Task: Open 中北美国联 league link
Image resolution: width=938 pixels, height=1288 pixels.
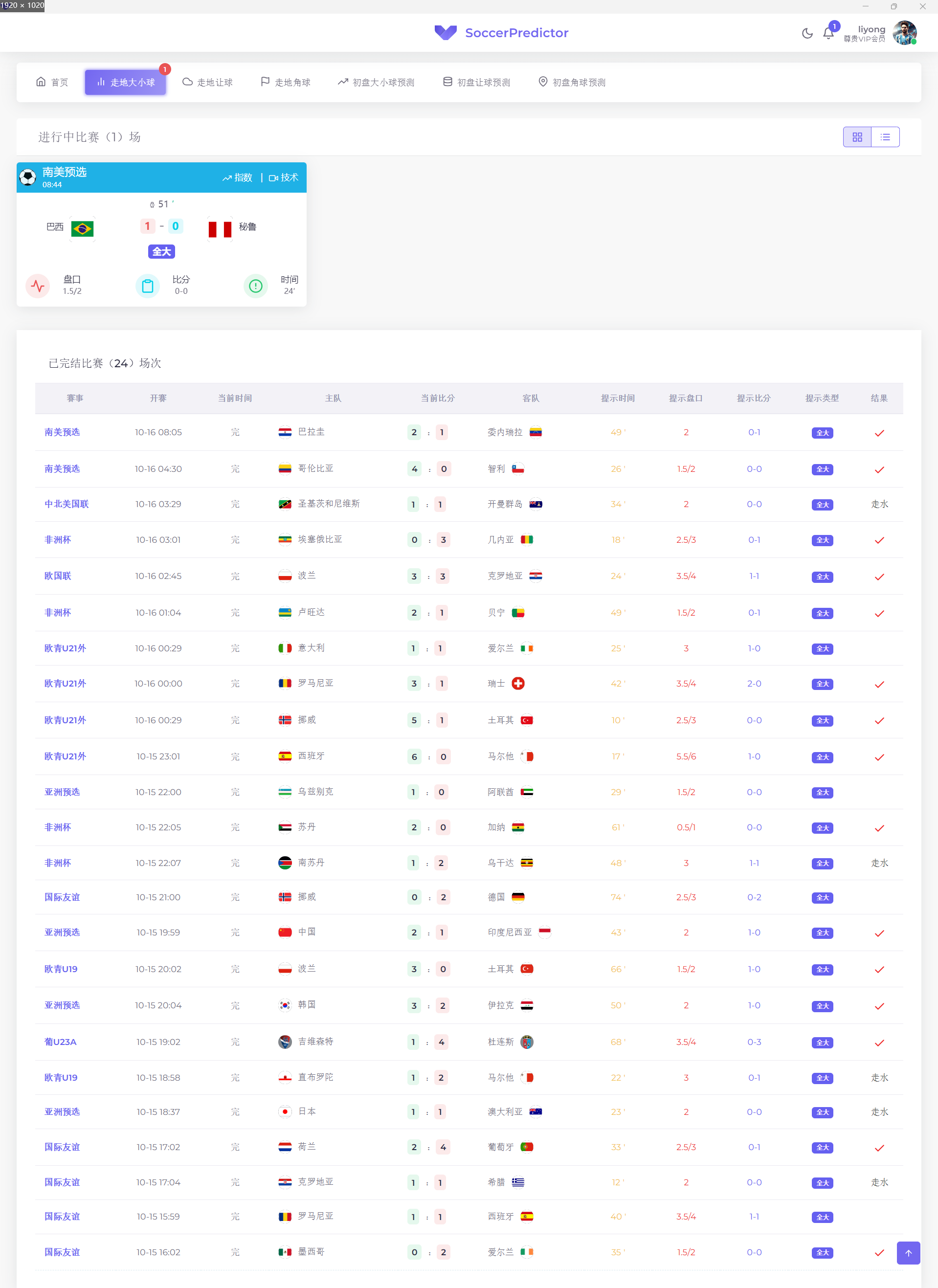Action: click(67, 504)
